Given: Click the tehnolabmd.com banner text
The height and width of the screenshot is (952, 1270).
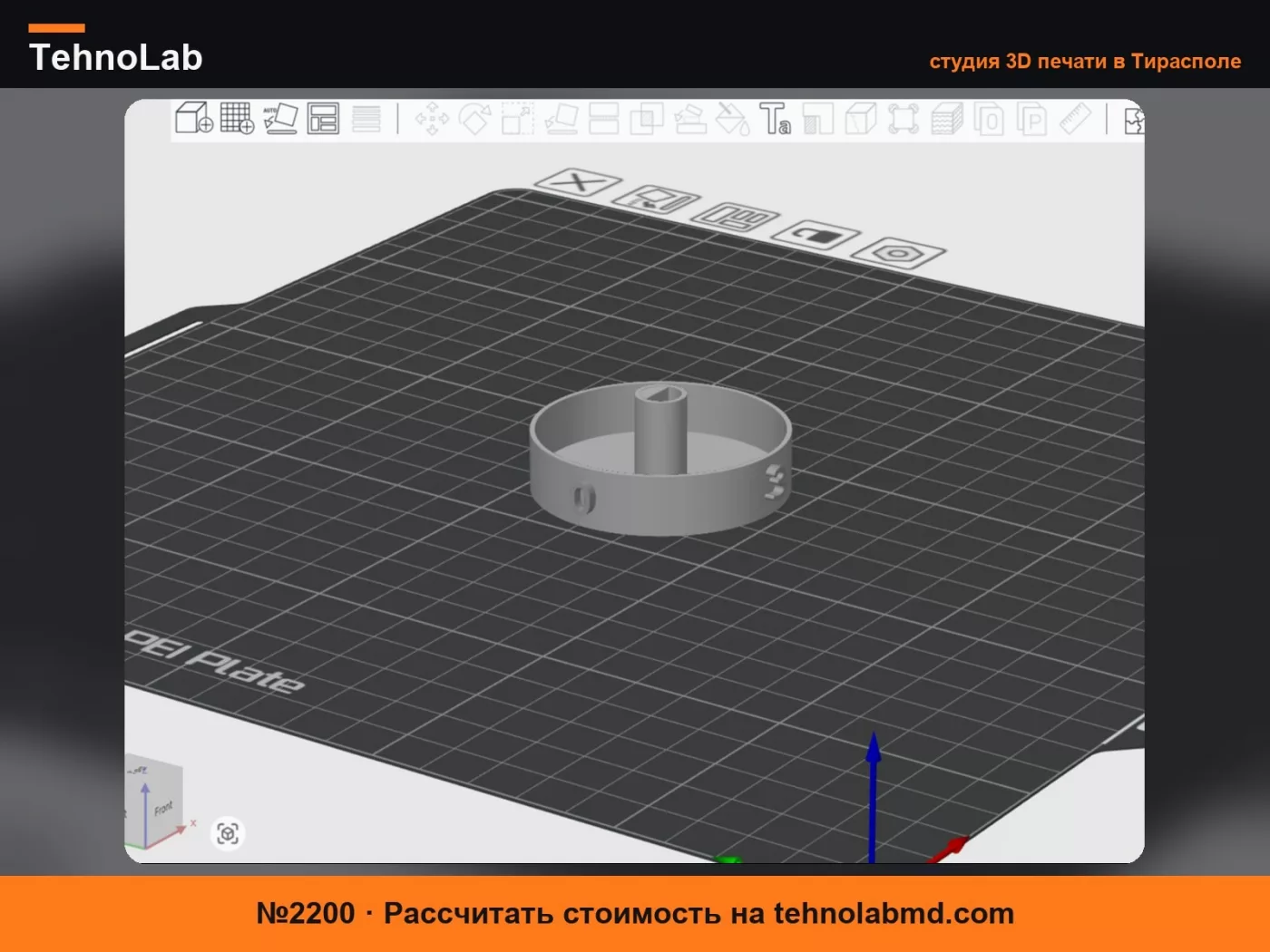Looking at the screenshot, I should [894, 913].
